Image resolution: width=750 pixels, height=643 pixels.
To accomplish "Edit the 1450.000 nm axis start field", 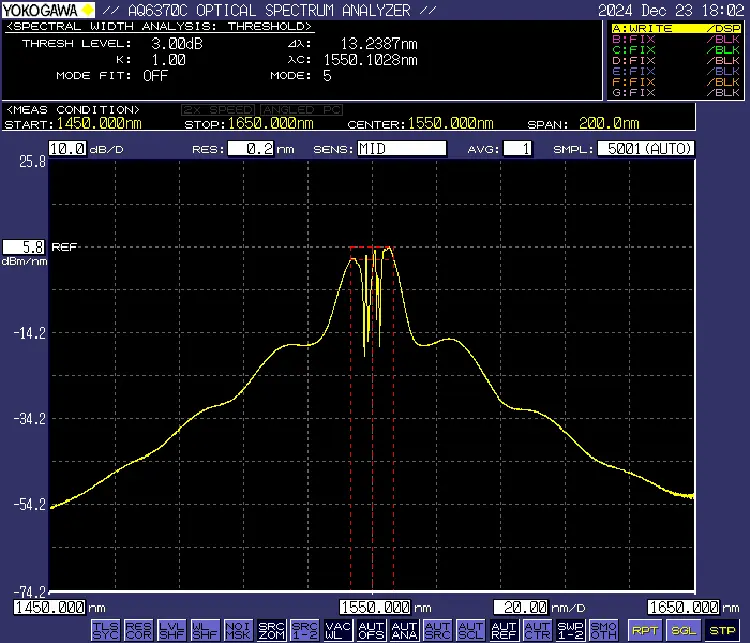I will tap(50, 607).
